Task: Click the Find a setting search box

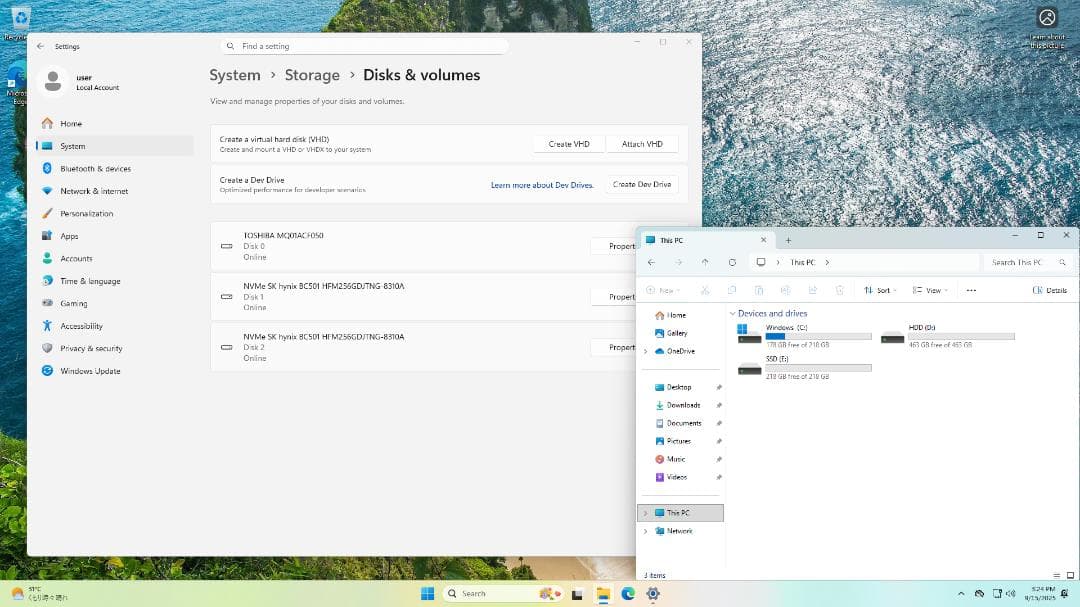Action: click(x=365, y=46)
